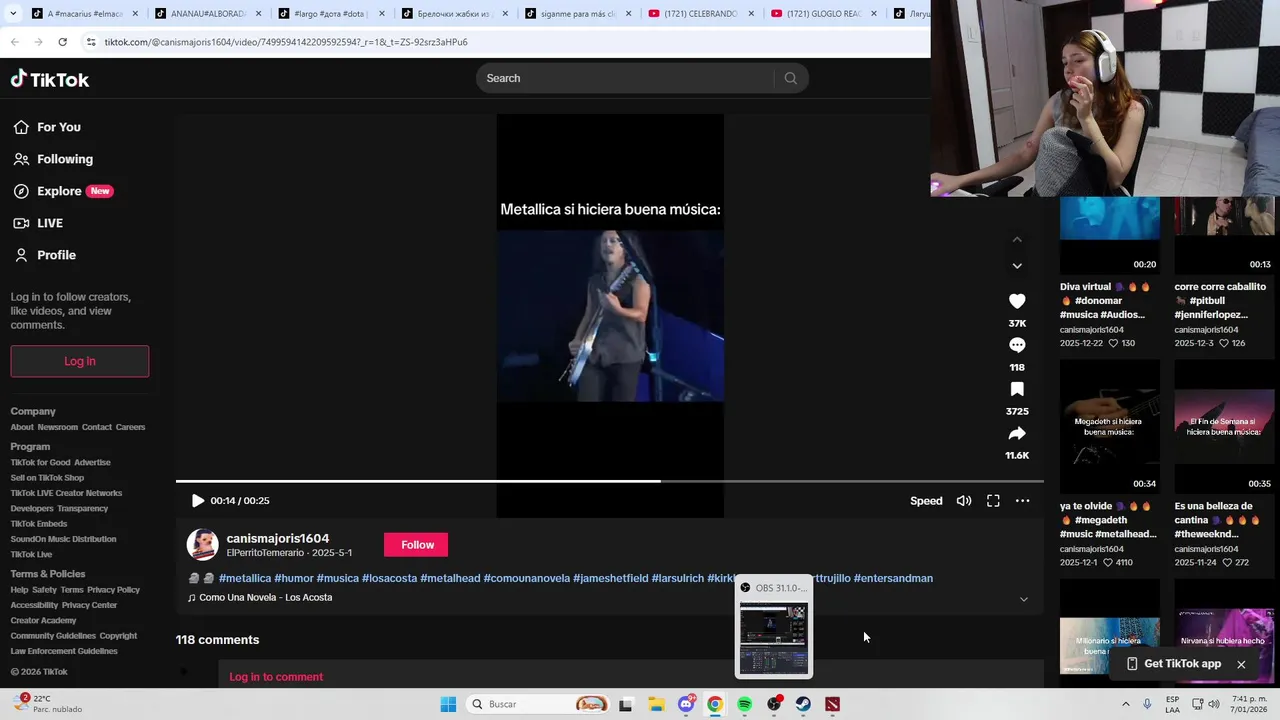1280x720 pixels.
Task: Open the #humor hashtag
Action: coord(294,578)
